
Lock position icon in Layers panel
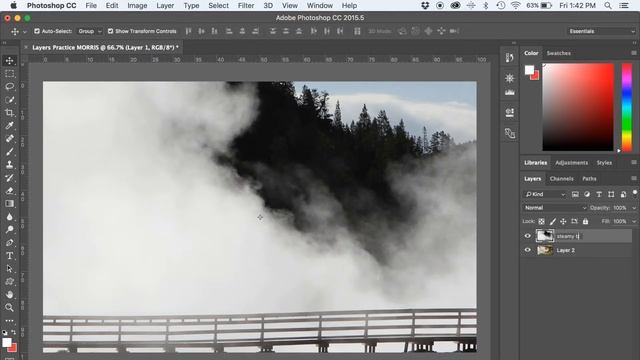563,221
